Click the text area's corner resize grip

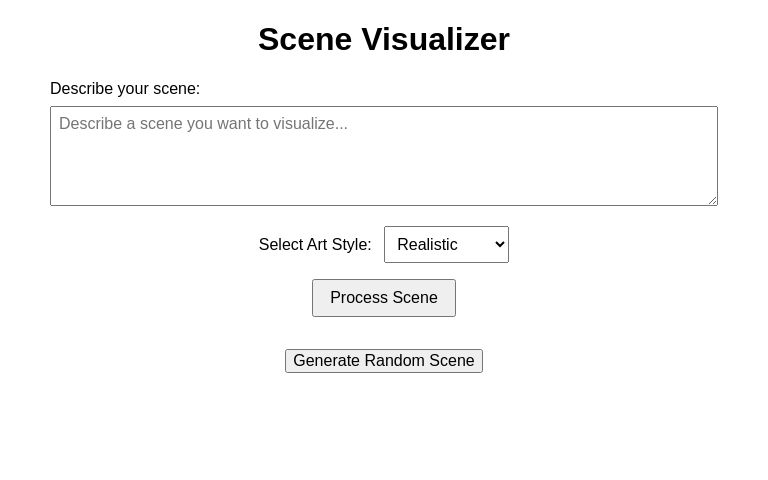[x=712, y=200]
